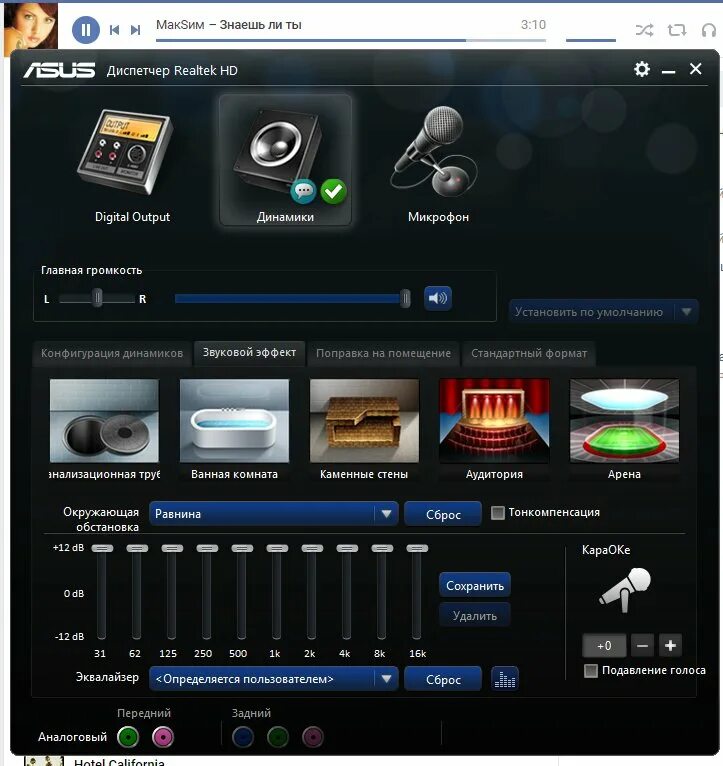723x766 pixels.
Task: Click front green analog jack
Action: coord(128,737)
